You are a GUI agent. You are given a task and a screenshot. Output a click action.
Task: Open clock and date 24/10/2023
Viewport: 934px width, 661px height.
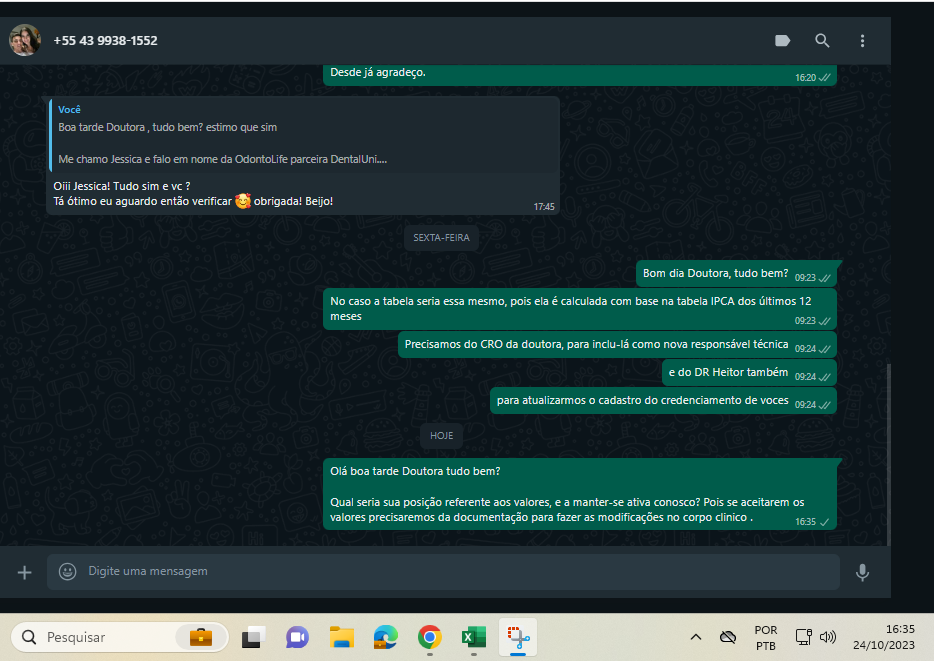(883, 637)
